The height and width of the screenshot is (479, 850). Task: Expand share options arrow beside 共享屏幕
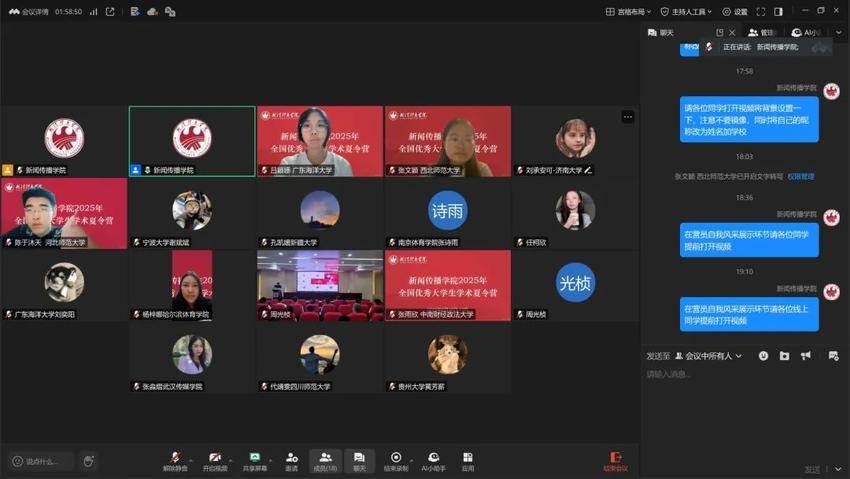271,461
